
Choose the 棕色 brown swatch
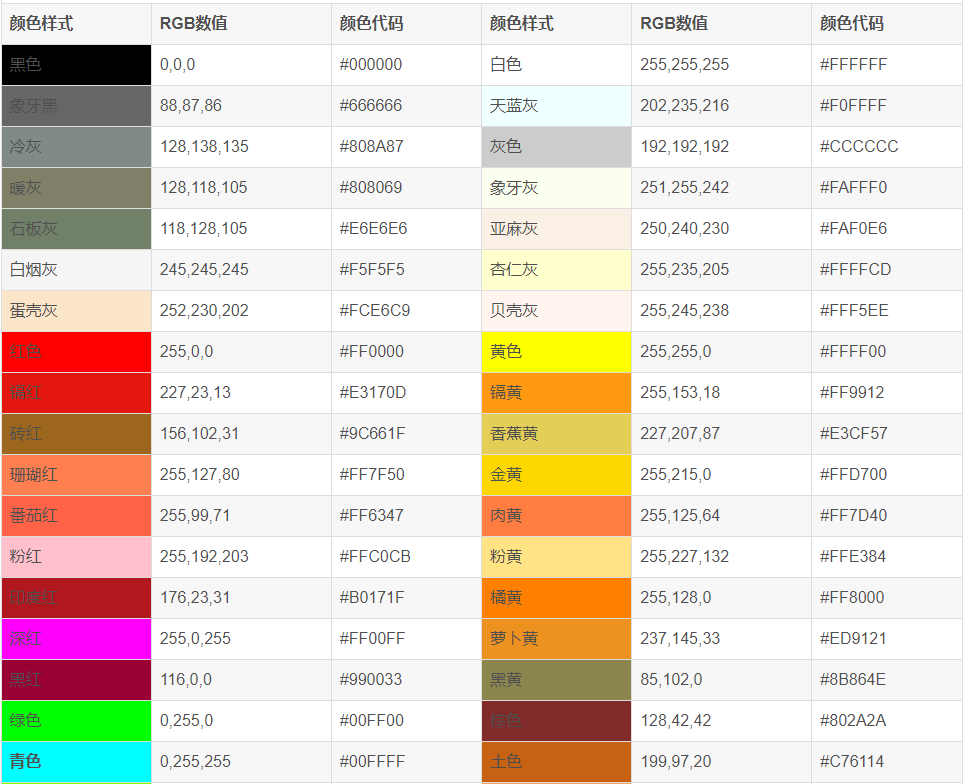[556, 721]
